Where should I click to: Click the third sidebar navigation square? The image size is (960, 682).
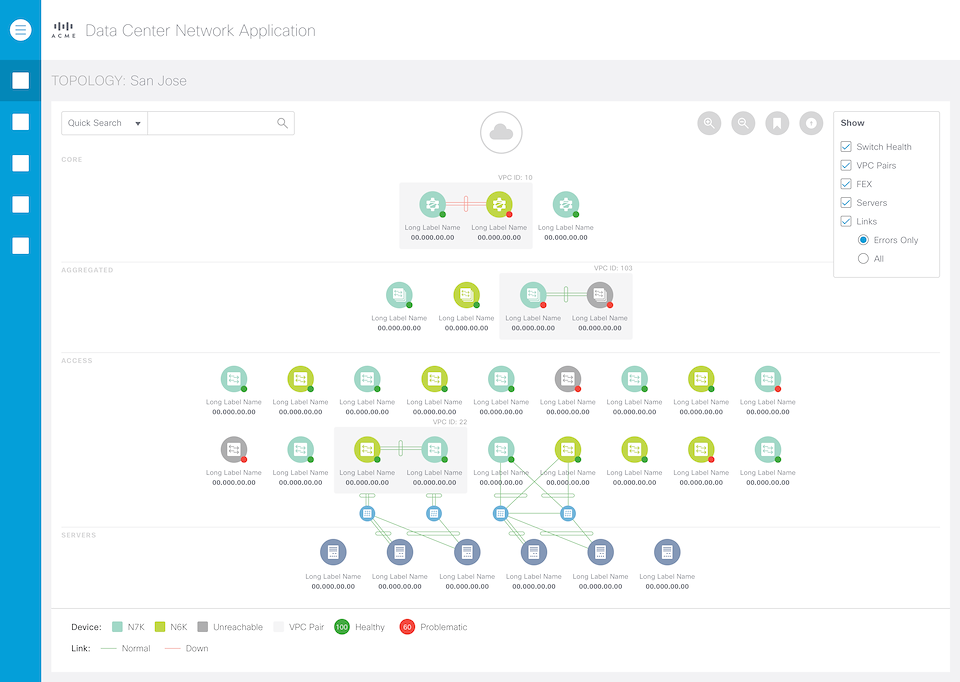click(x=20, y=163)
